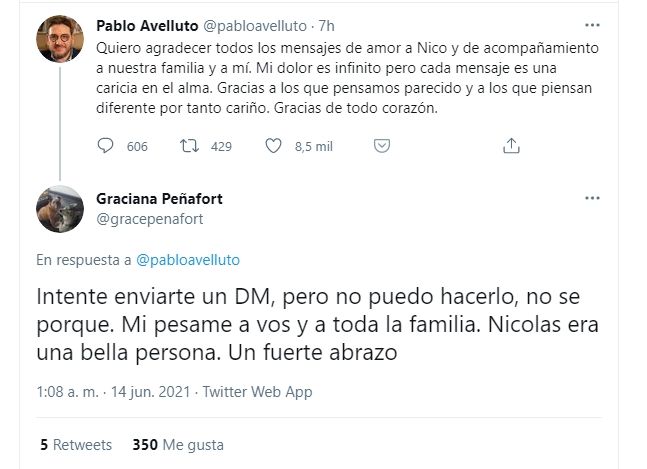Click the 1:08 a. m. · 14 jun. 2021 timestamp
647x469 pixels.
coord(113,394)
